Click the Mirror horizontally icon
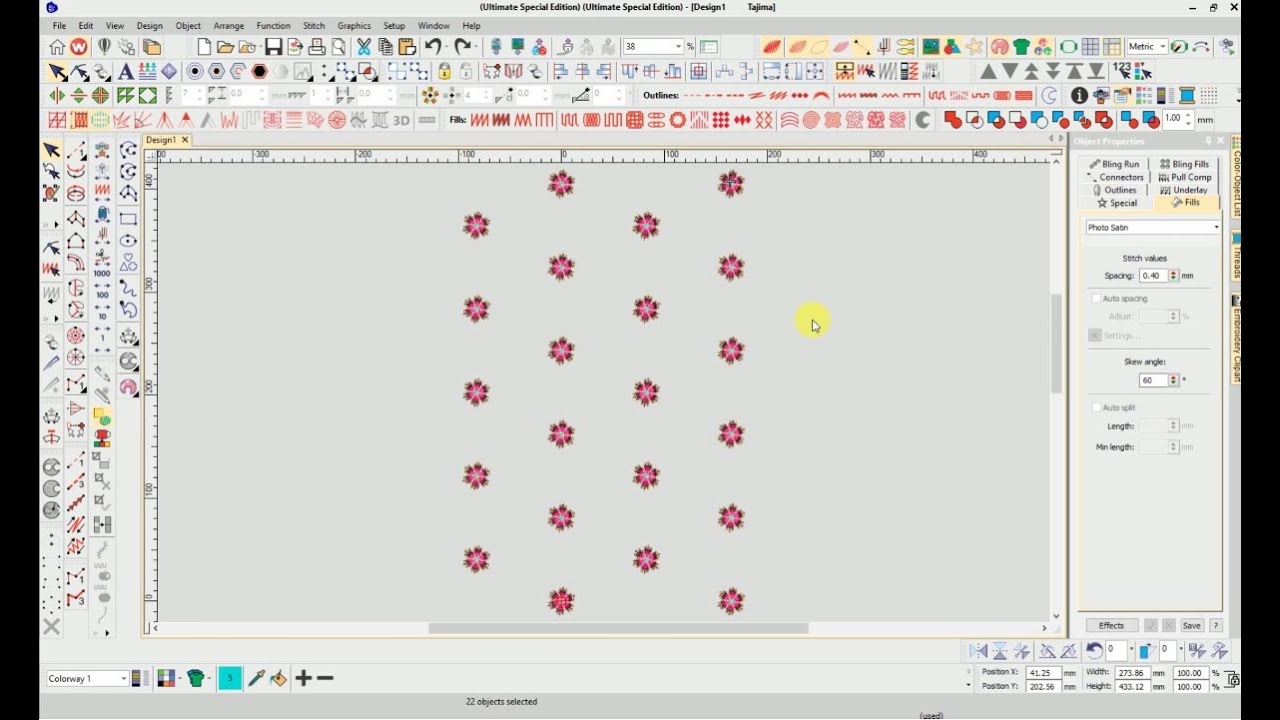 [x=56, y=96]
